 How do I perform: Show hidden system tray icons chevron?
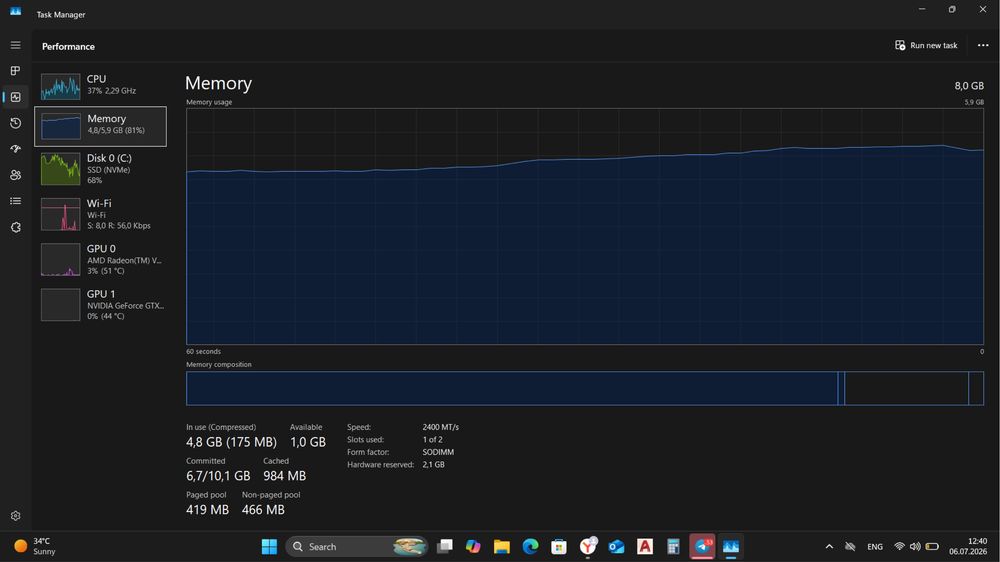[x=829, y=547]
